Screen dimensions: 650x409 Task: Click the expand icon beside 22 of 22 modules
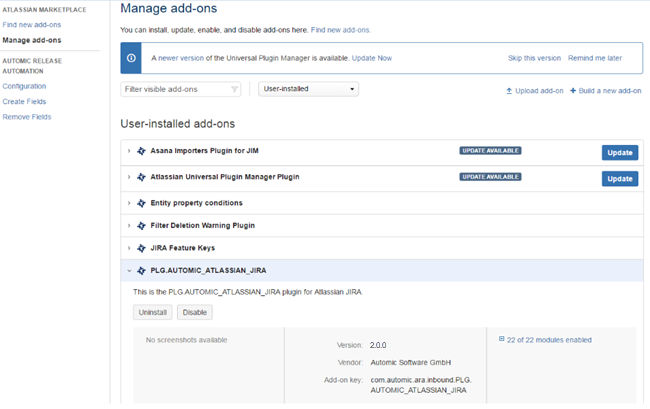(x=501, y=339)
